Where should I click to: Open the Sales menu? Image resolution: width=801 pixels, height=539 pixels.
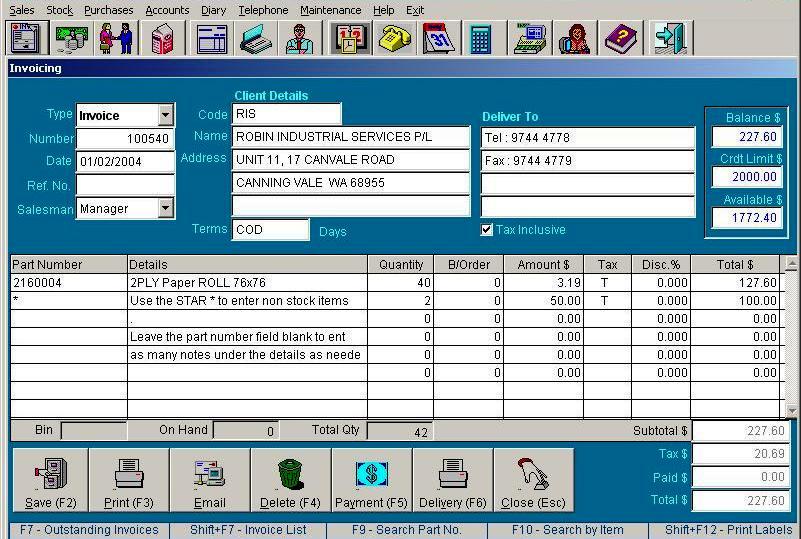coord(21,10)
